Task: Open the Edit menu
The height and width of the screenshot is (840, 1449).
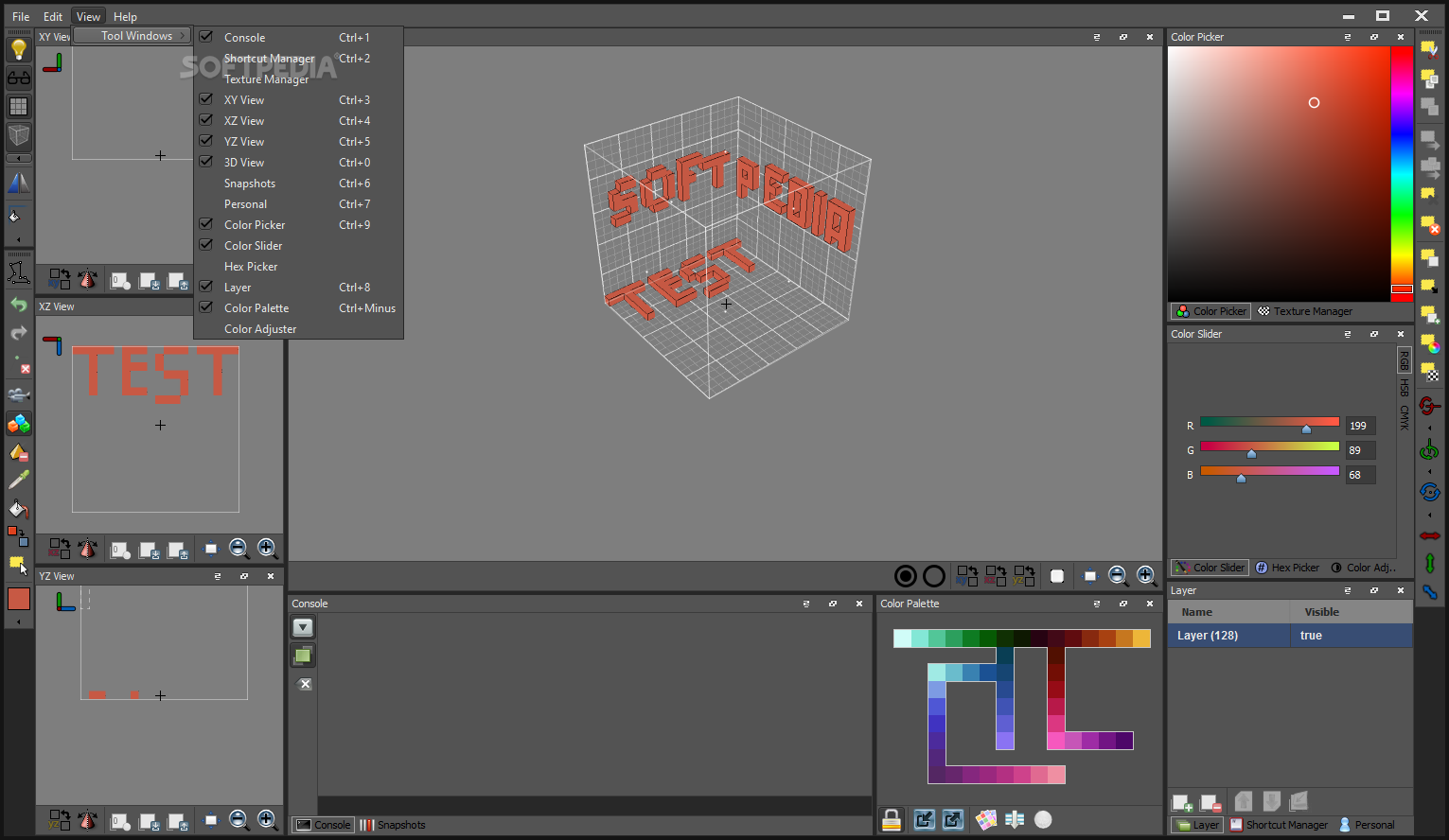Action: (53, 16)
